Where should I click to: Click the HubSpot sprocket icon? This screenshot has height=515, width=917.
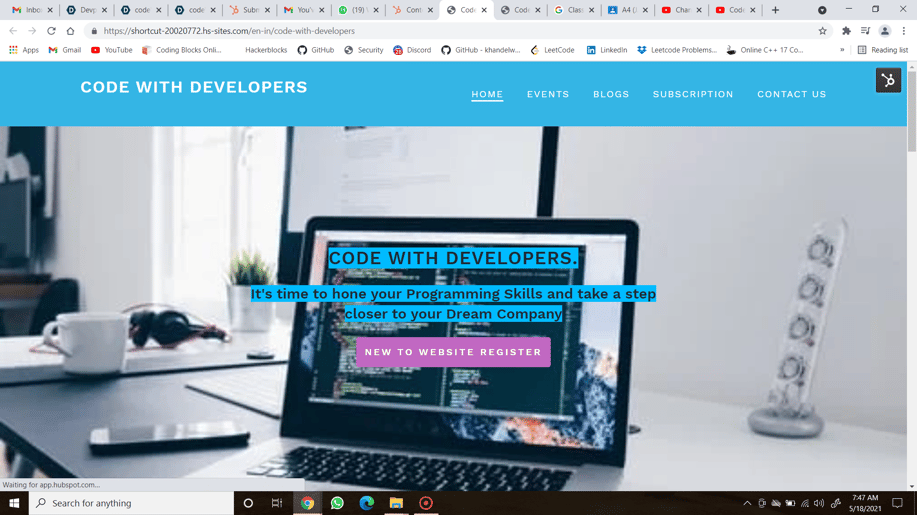(888, 80)
